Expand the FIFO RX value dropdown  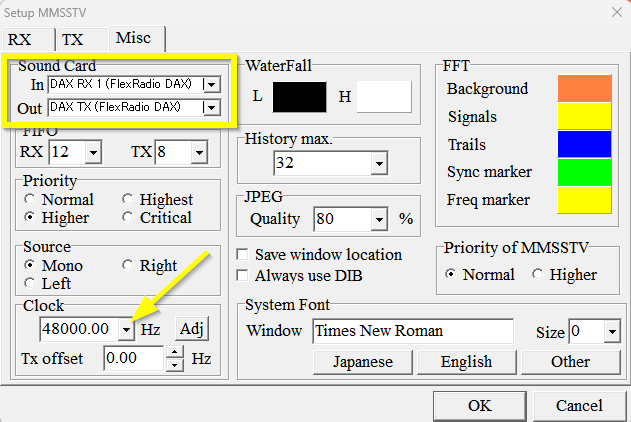point(93,152)
